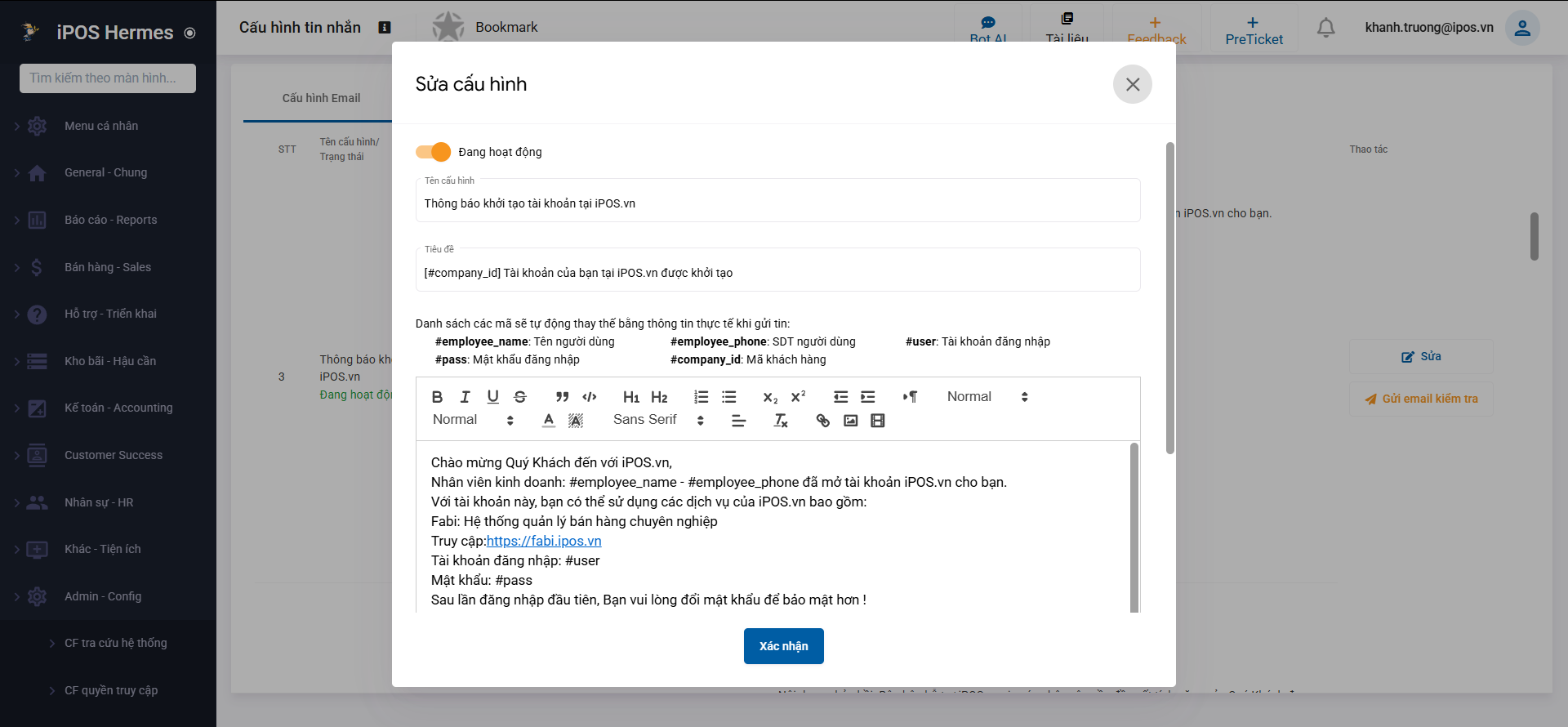Open the https://fabi.ipos.vn link
The height and width of the screenshot is (727, 1568).
tap(544, 541)
